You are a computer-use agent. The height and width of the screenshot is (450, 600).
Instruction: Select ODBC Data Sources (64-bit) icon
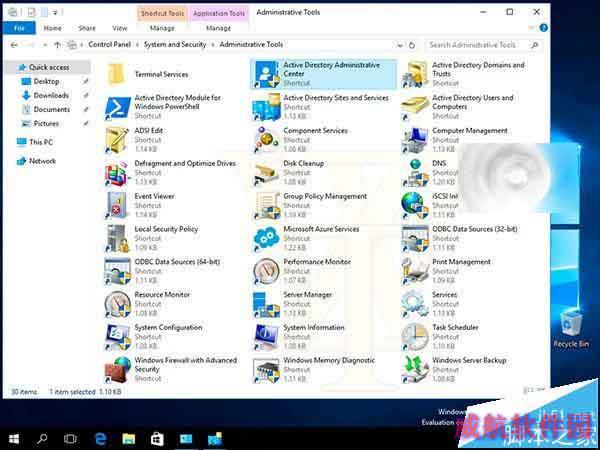[x=117, y=272]
